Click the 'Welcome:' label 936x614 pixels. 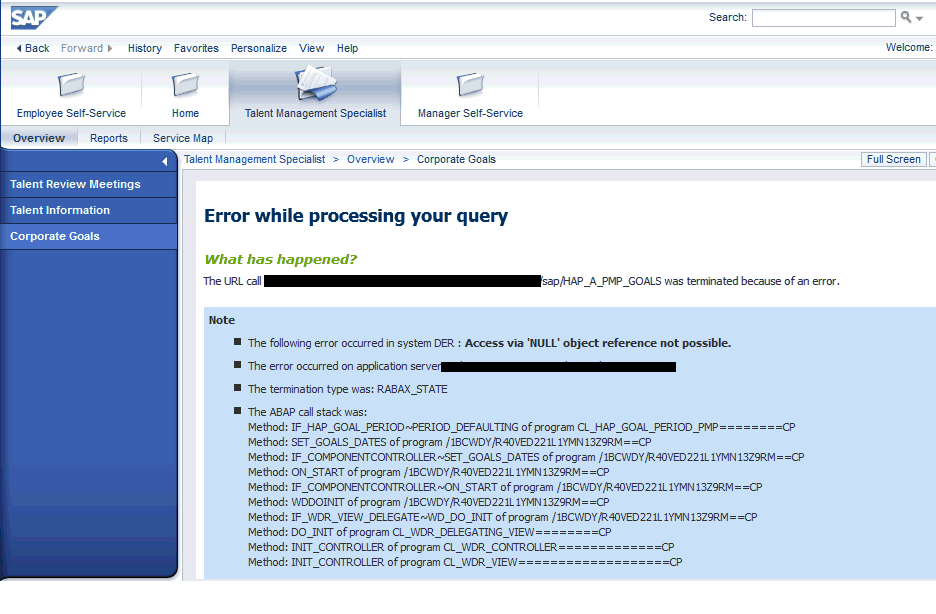coord(909,47)
